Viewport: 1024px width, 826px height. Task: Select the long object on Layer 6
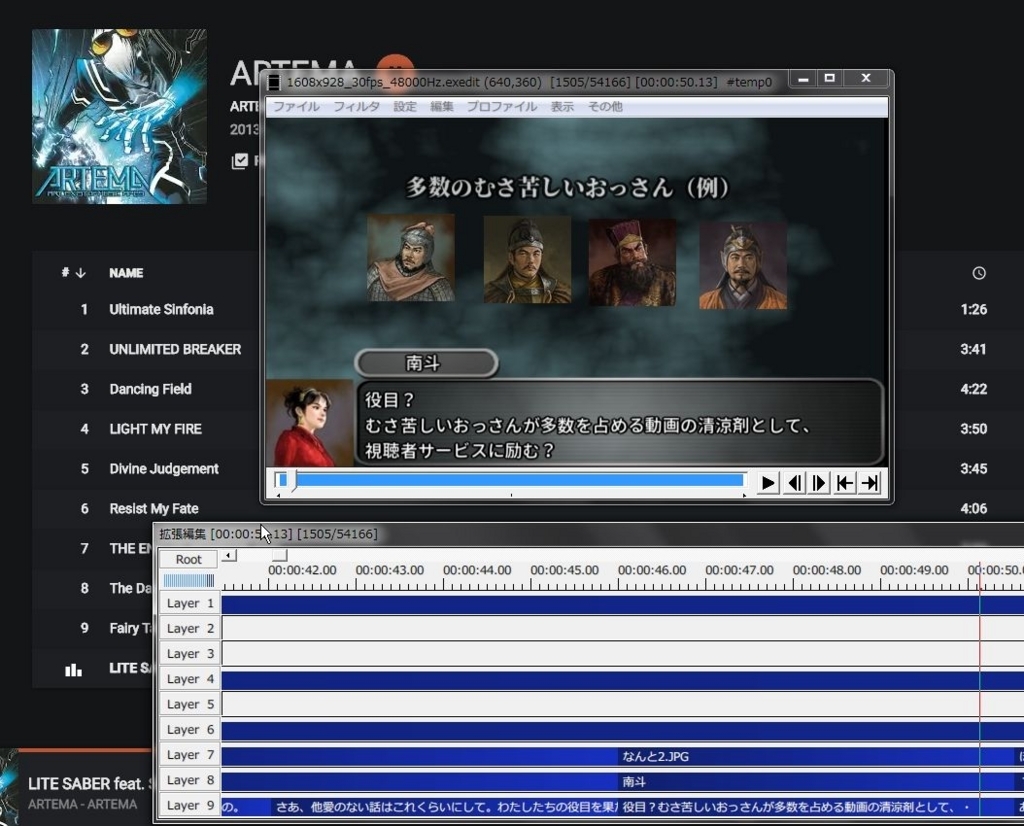coord(622,731)
